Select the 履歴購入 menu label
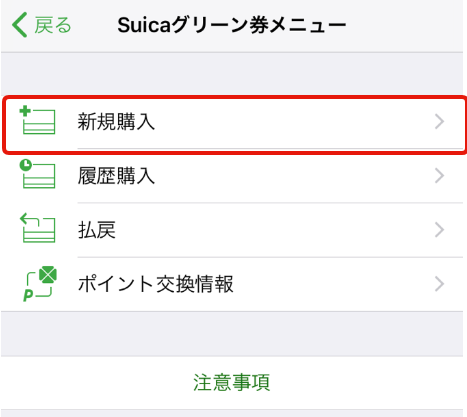 [116, 176]
